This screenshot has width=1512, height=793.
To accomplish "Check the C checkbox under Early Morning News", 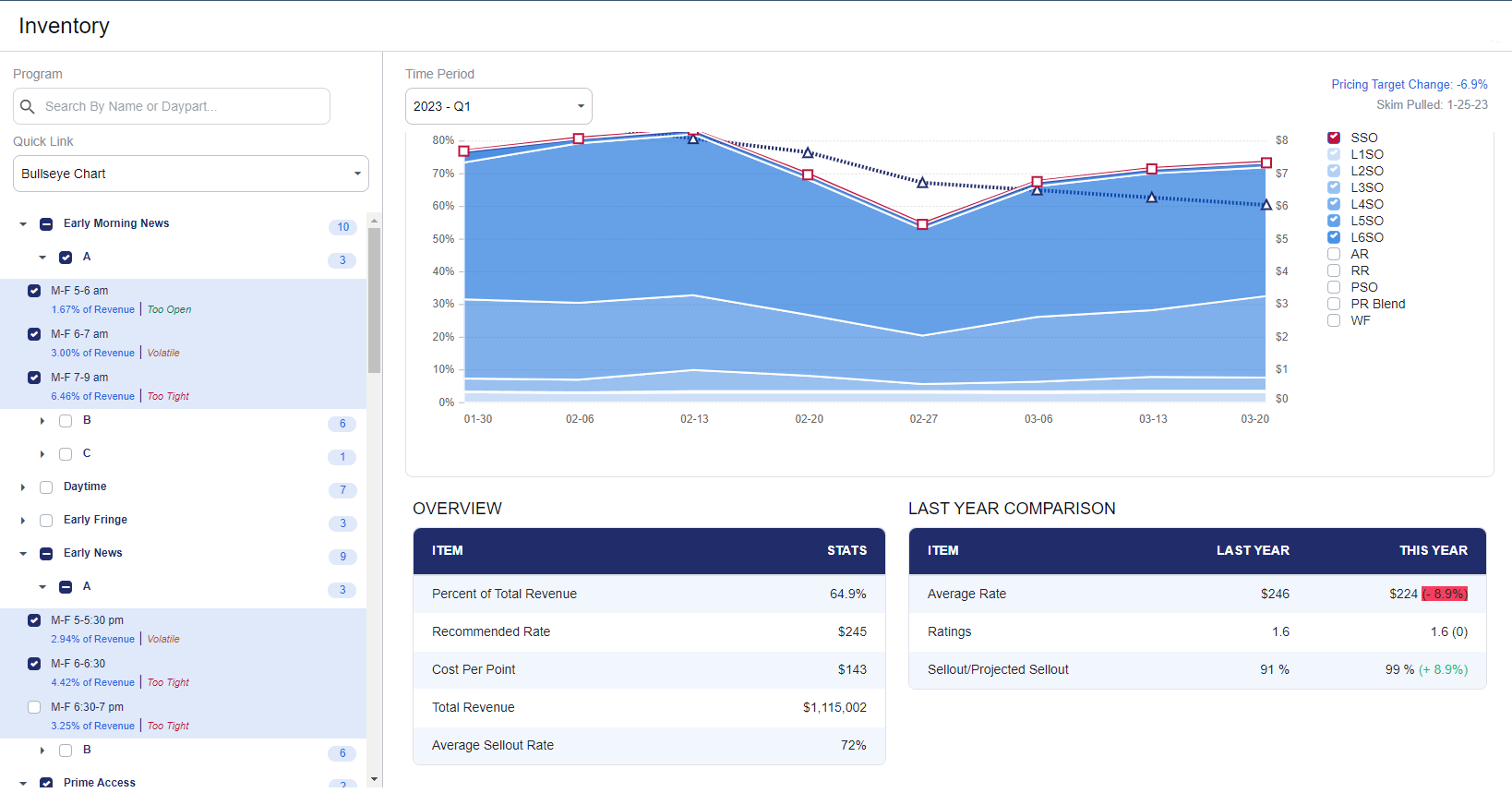I will [66, 454].
